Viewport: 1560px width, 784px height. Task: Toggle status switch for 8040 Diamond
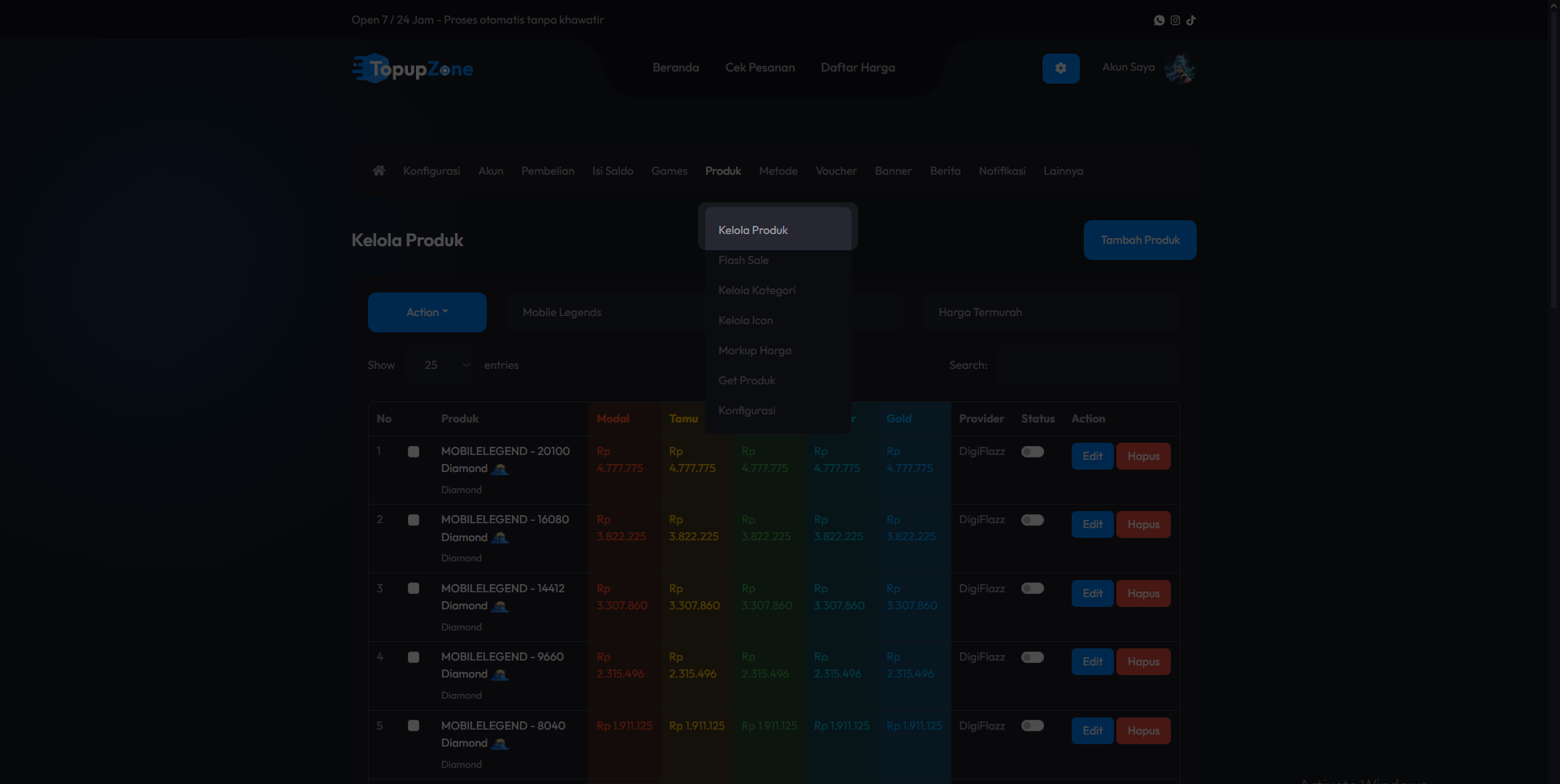click(x=1033, y=726)
